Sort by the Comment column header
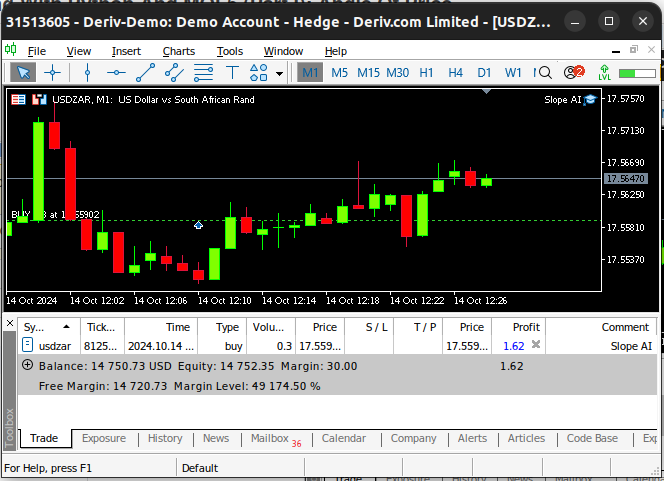The height and width of the screenshot is (481, 664). [600, 327]
